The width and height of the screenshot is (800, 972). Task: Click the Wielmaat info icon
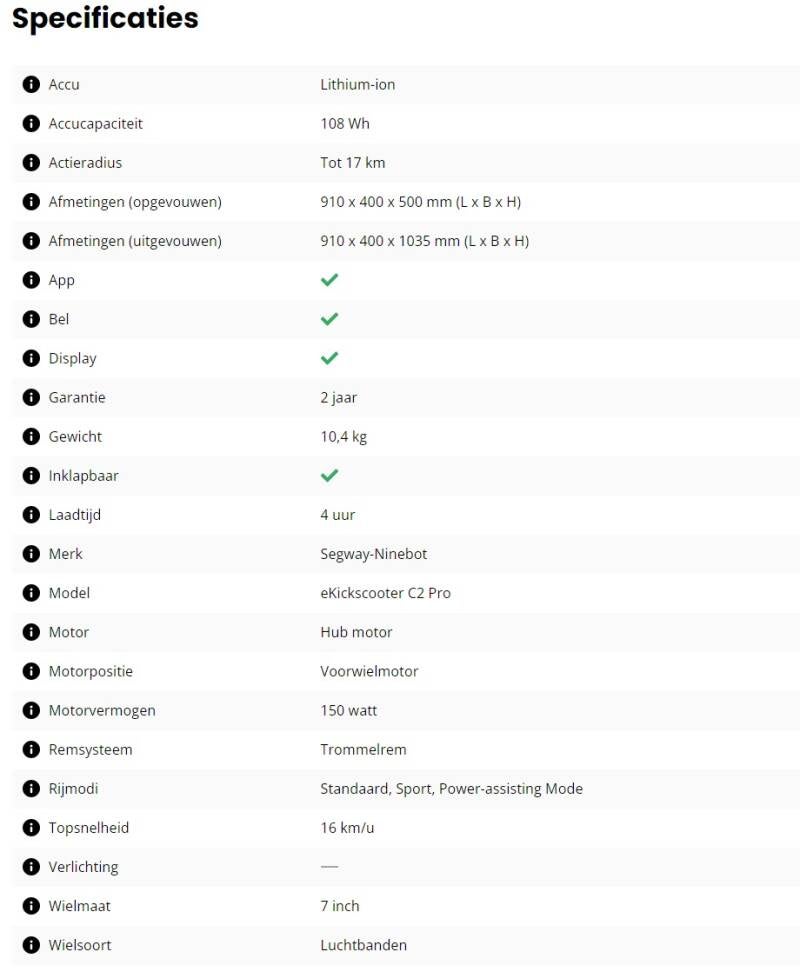coord(31,906)
